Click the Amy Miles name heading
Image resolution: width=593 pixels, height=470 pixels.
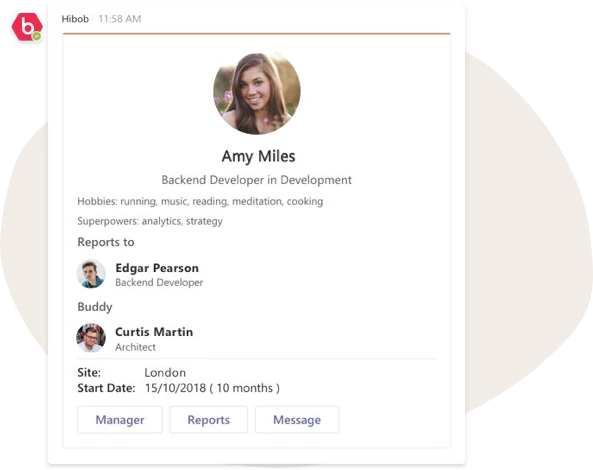[x=258, y=156]
